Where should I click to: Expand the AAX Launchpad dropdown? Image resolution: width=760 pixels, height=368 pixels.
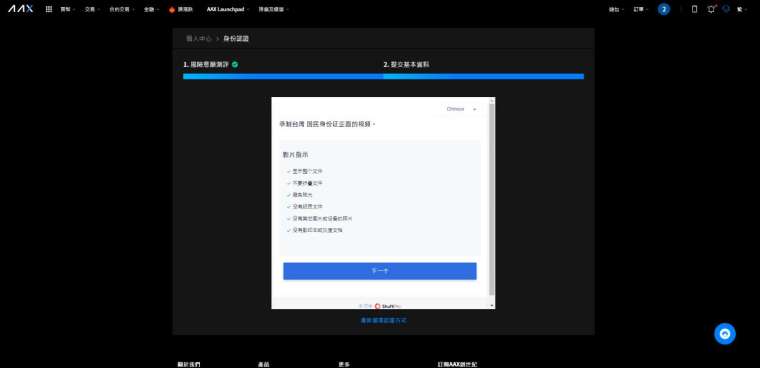(x=228, y=9)
